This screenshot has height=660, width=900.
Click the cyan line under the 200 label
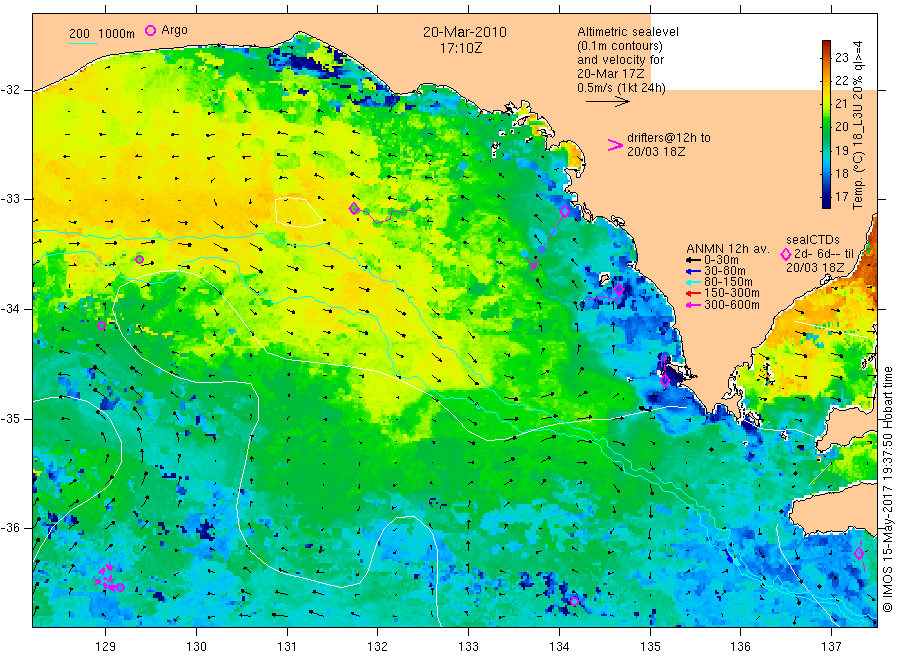pyautogui.click(x=83, y=42)
